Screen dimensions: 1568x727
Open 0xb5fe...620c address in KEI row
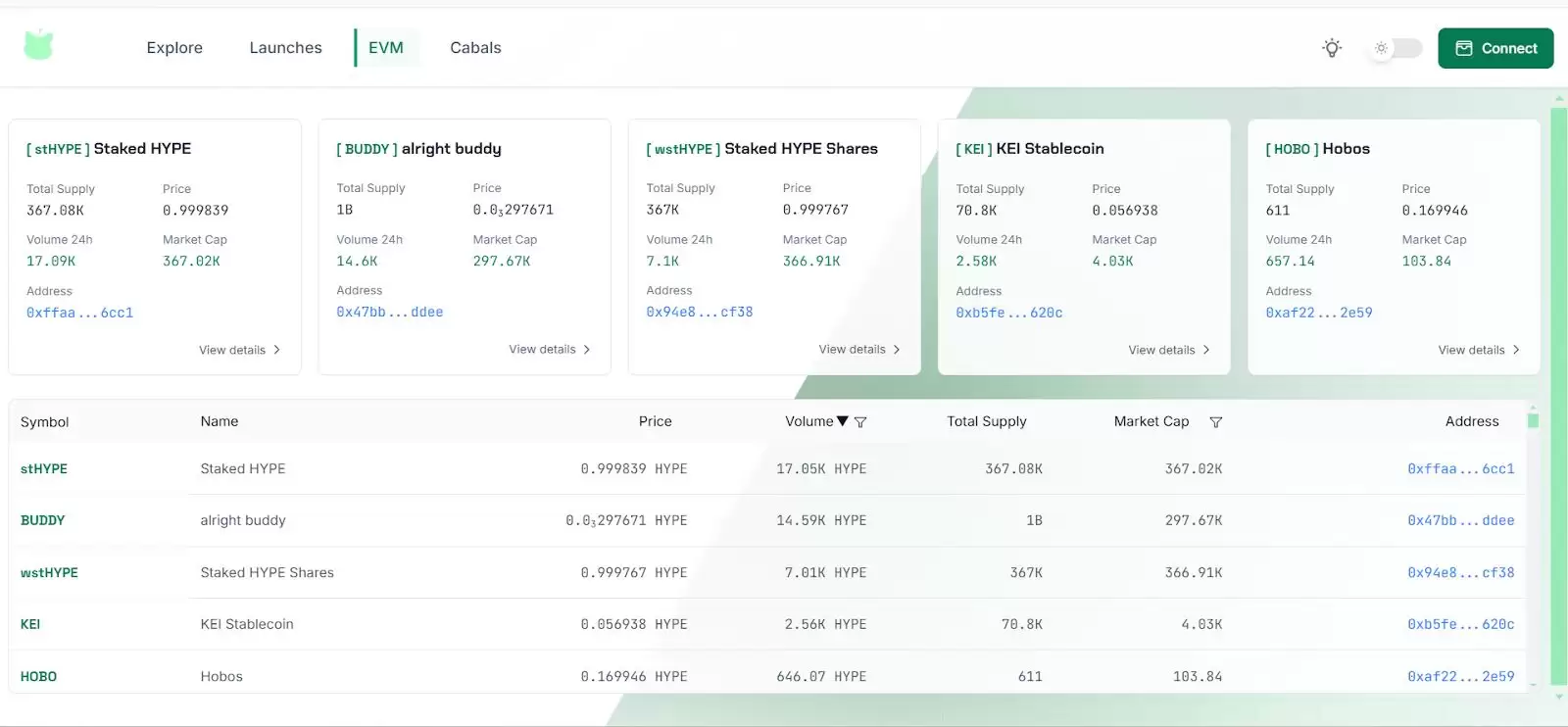1460,624
